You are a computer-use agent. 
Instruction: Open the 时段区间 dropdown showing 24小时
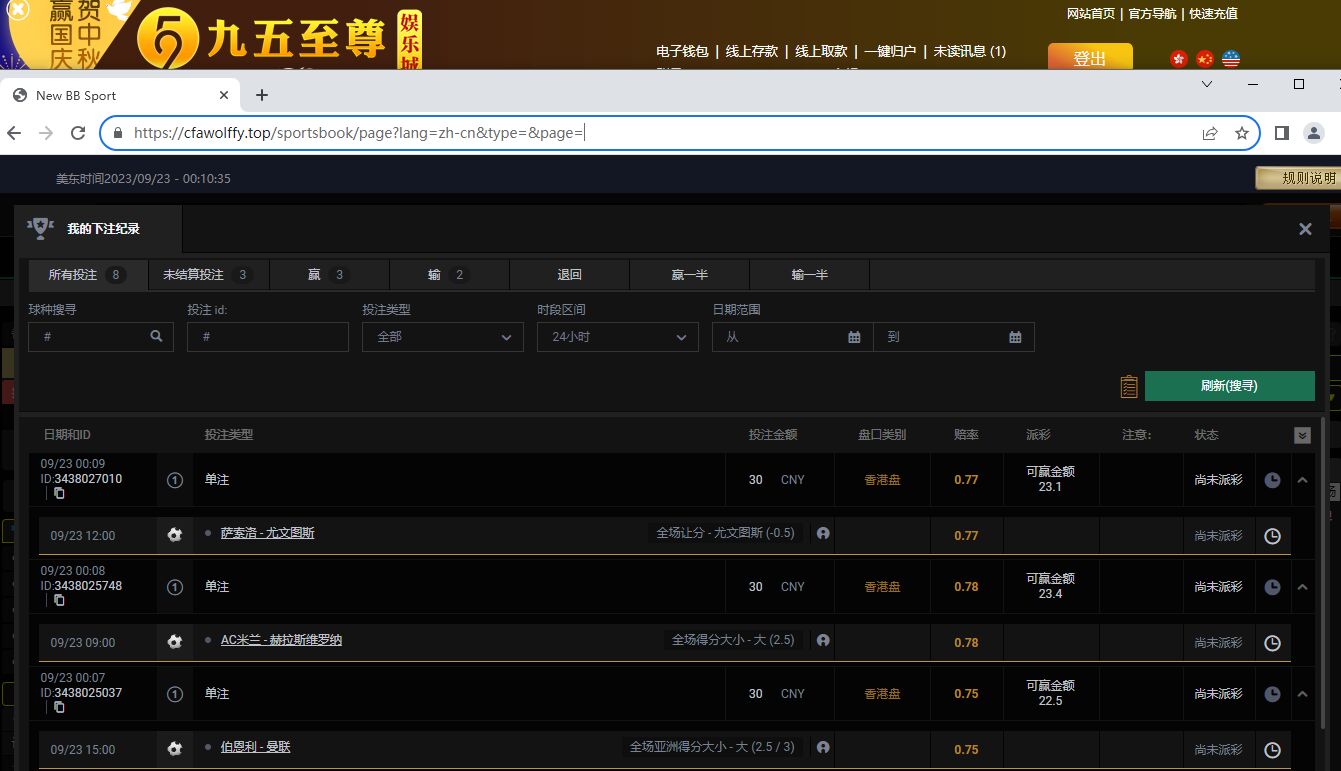tap(617, 337)
